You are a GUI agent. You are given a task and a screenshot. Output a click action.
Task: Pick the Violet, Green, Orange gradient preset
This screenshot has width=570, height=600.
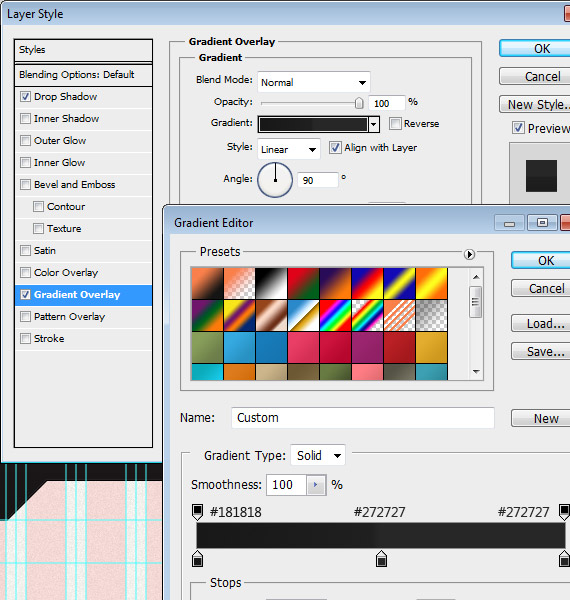click(x=207, y=316)
